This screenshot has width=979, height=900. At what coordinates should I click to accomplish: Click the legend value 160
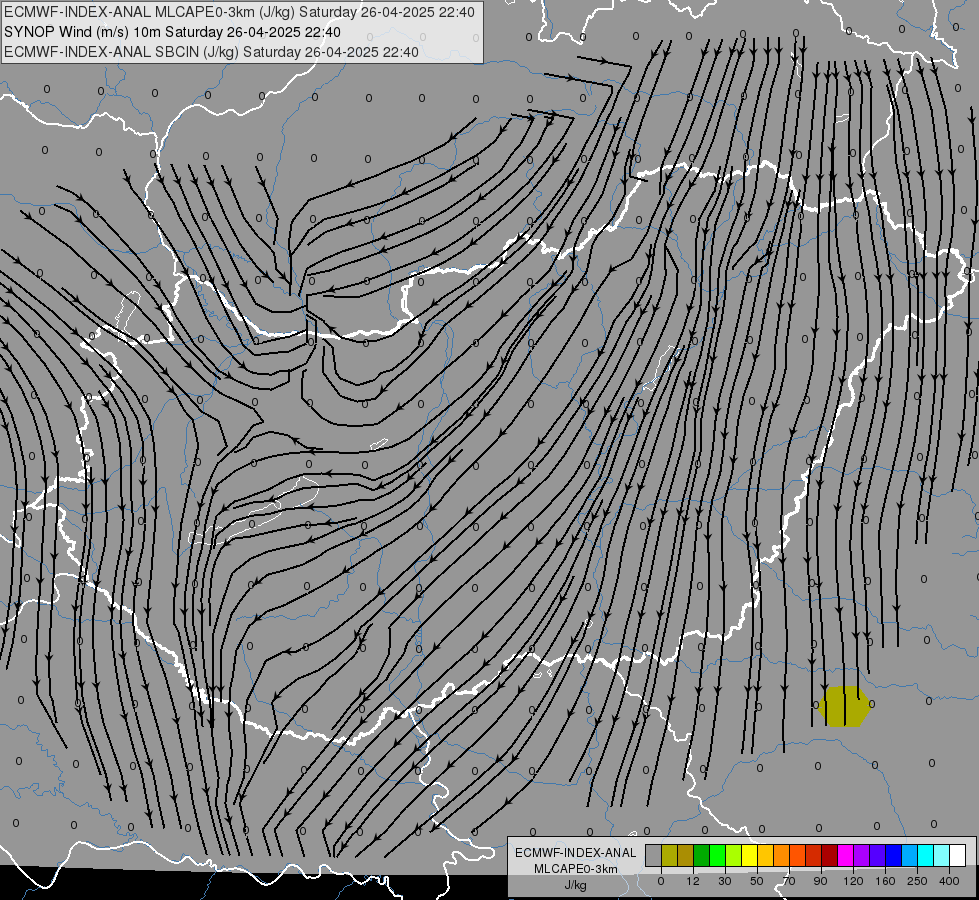click(885, 881)
